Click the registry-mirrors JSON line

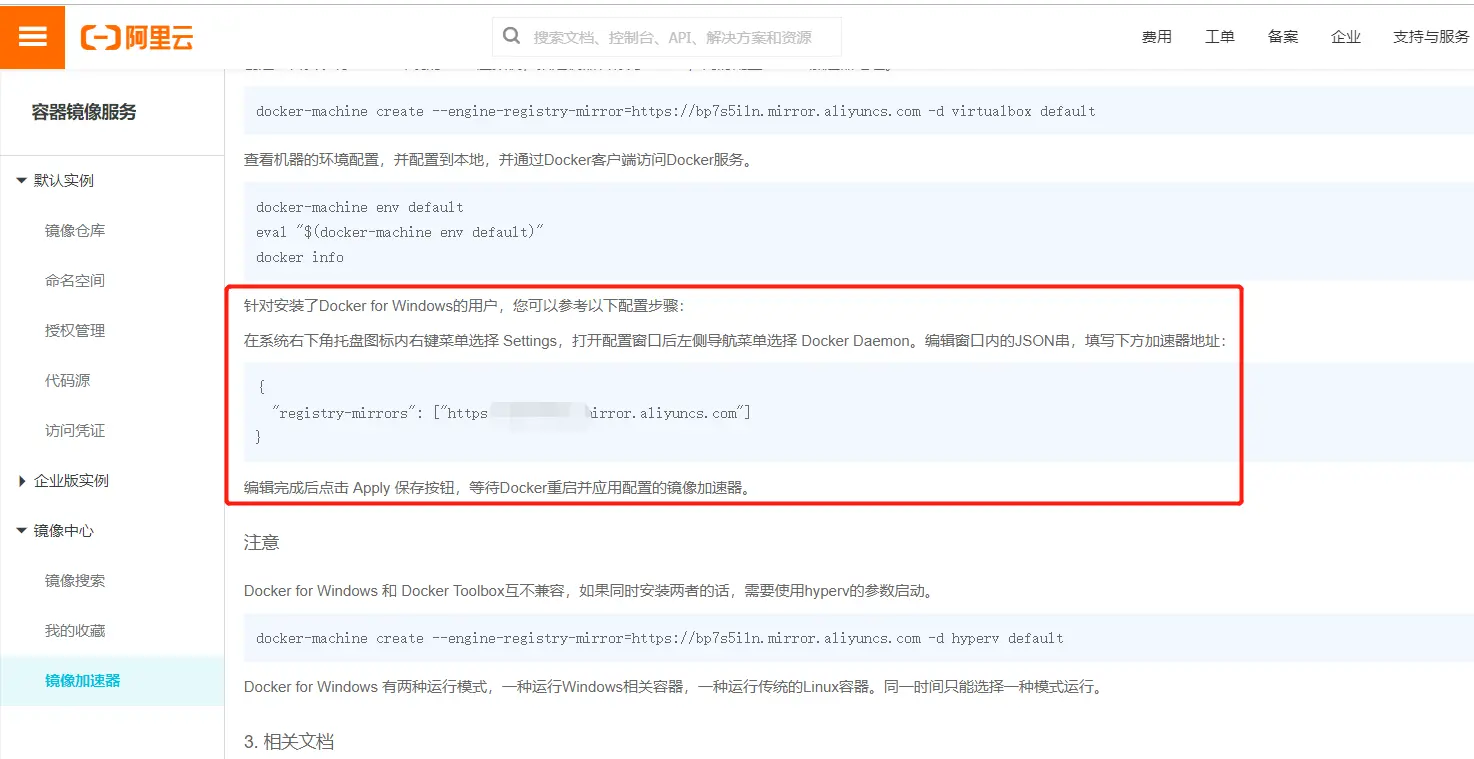pos(511,412)
